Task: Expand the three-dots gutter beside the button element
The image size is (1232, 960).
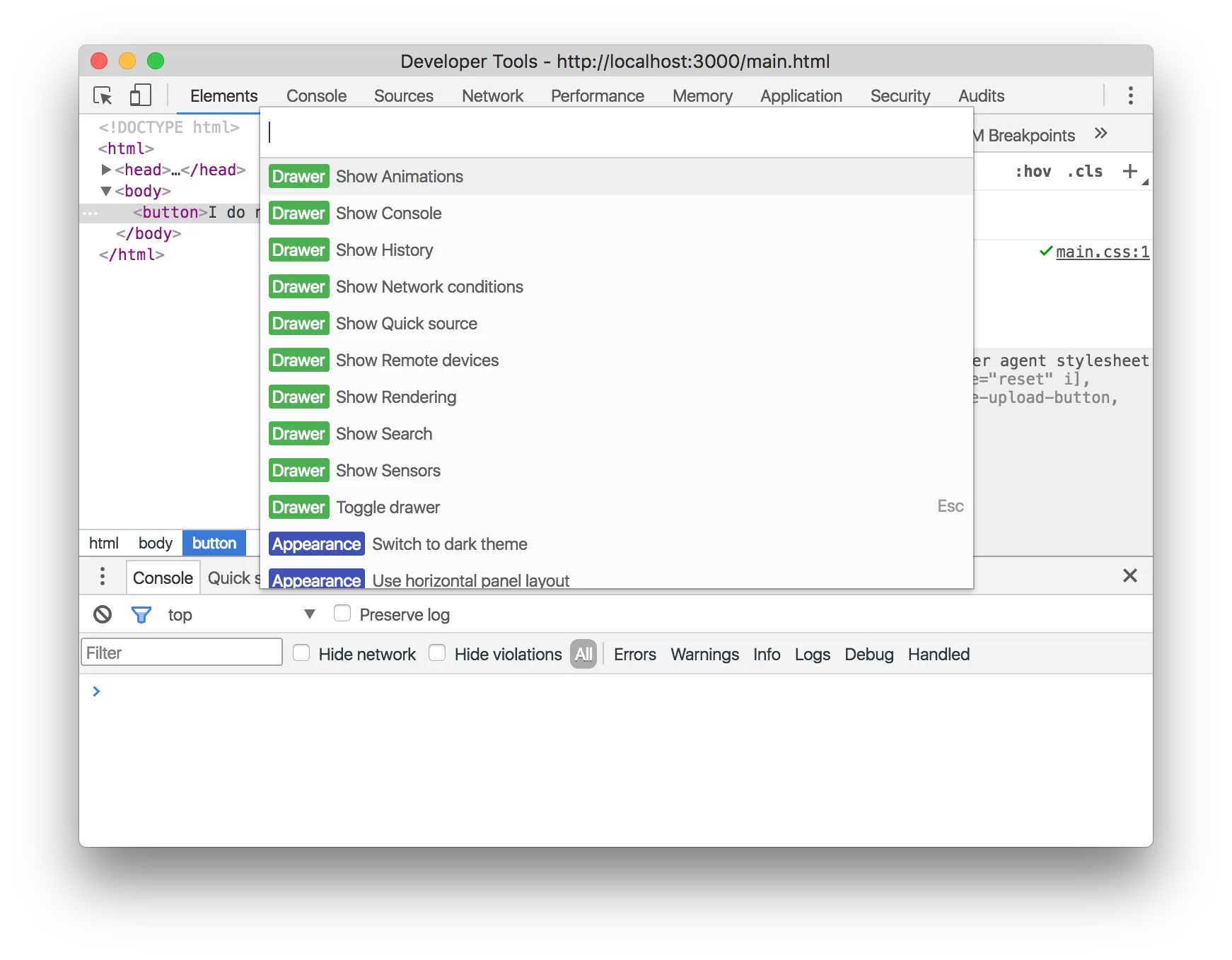Action: [x=90, y=213]
